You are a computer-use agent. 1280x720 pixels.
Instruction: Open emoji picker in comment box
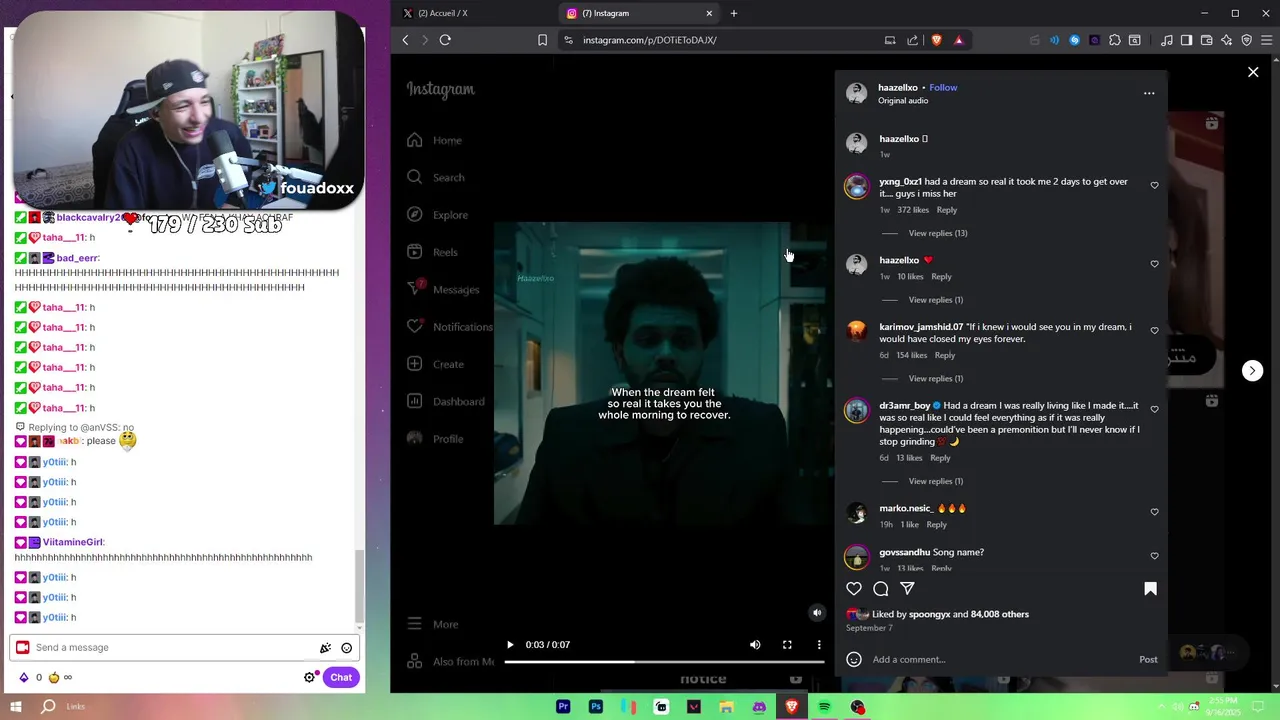[854, 659]
